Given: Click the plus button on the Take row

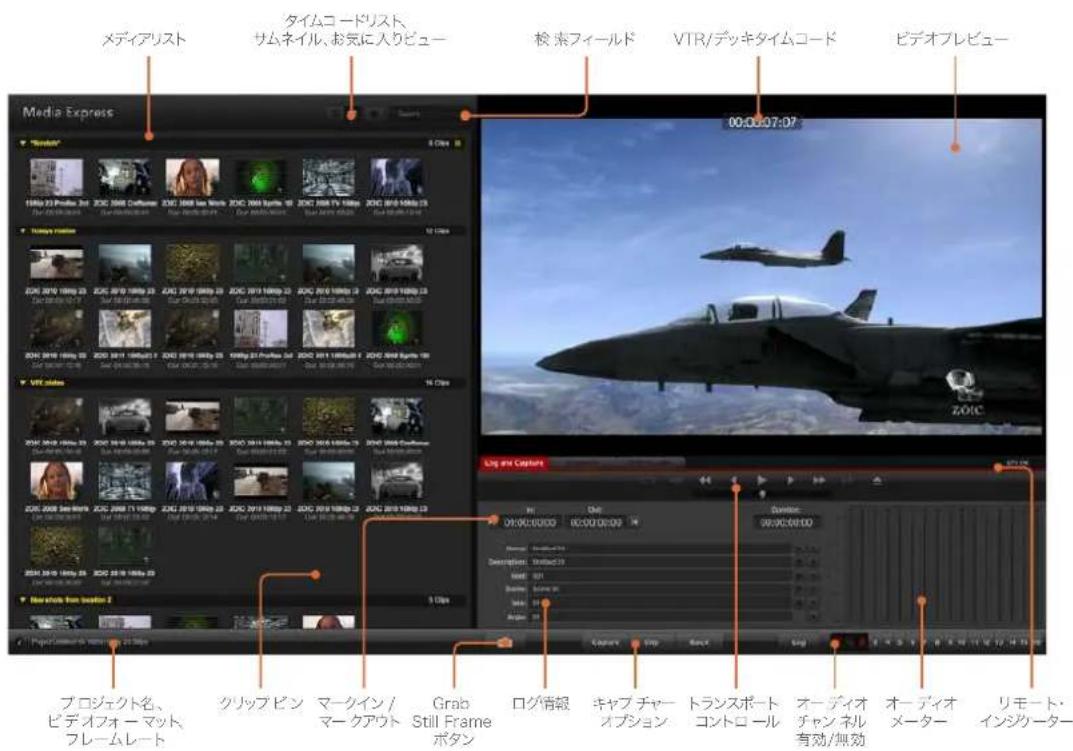Looking at the screenshot, I should tap(813, 603).
